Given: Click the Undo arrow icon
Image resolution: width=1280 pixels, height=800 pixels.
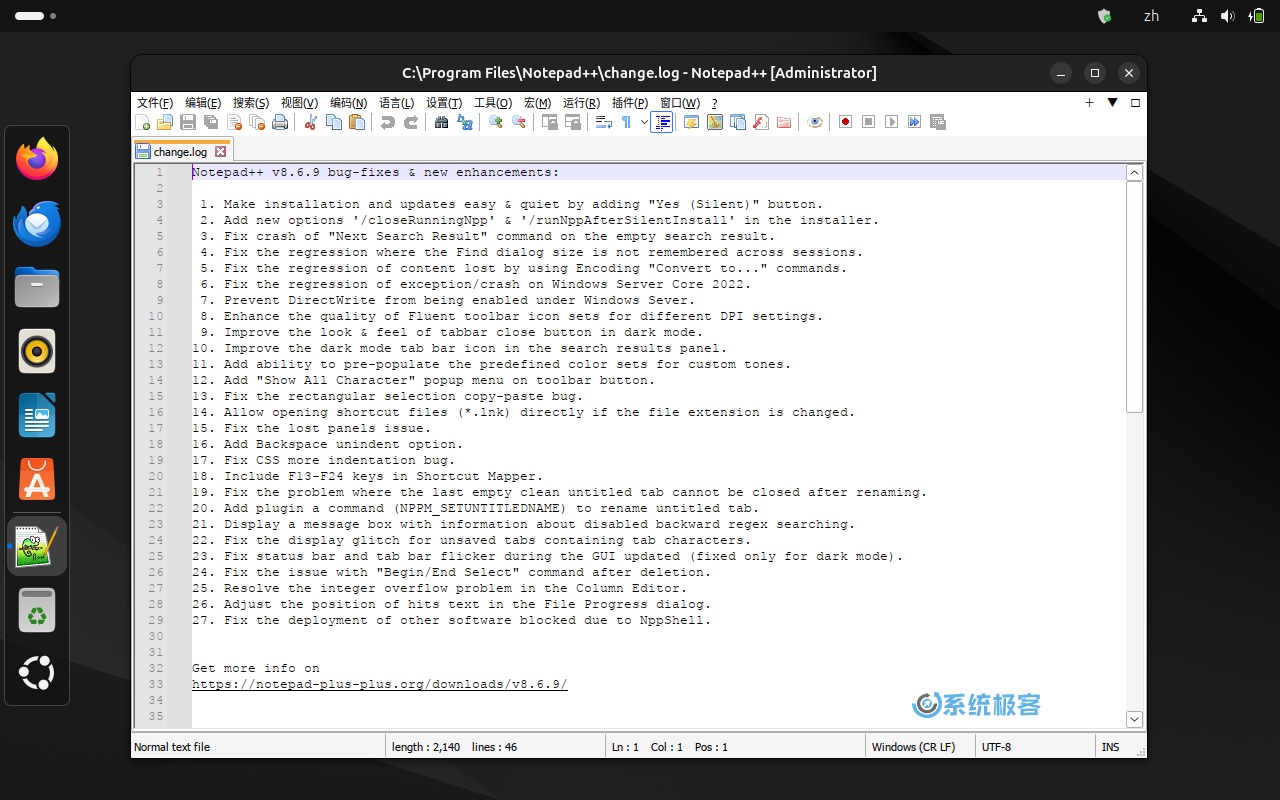Looking at the screenshot, I should 387,122.
